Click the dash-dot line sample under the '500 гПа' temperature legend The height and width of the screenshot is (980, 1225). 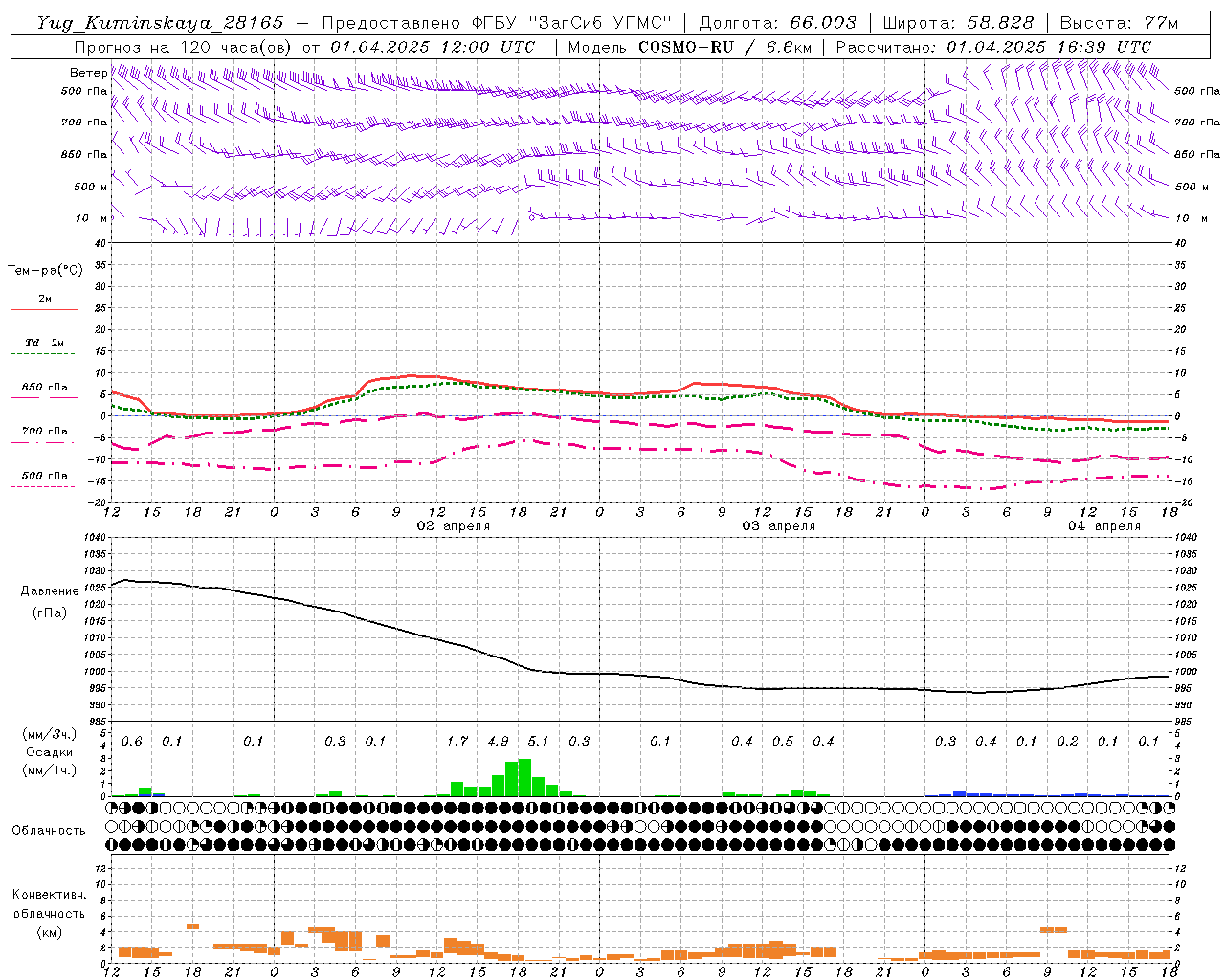42,486
